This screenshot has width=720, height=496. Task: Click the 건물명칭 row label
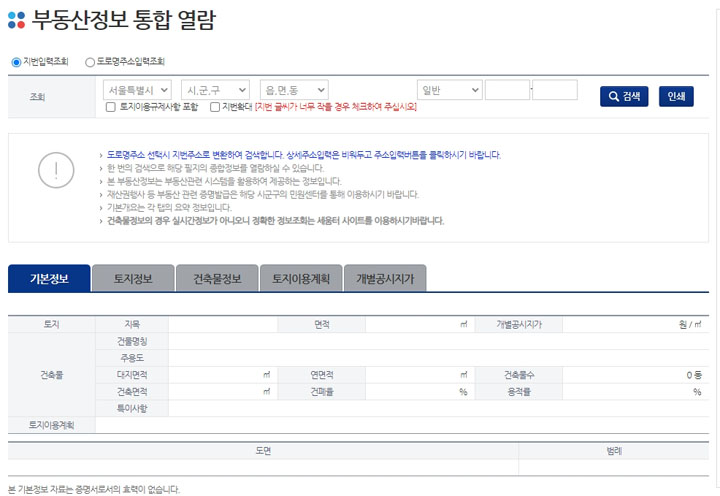tap(132, 341)
